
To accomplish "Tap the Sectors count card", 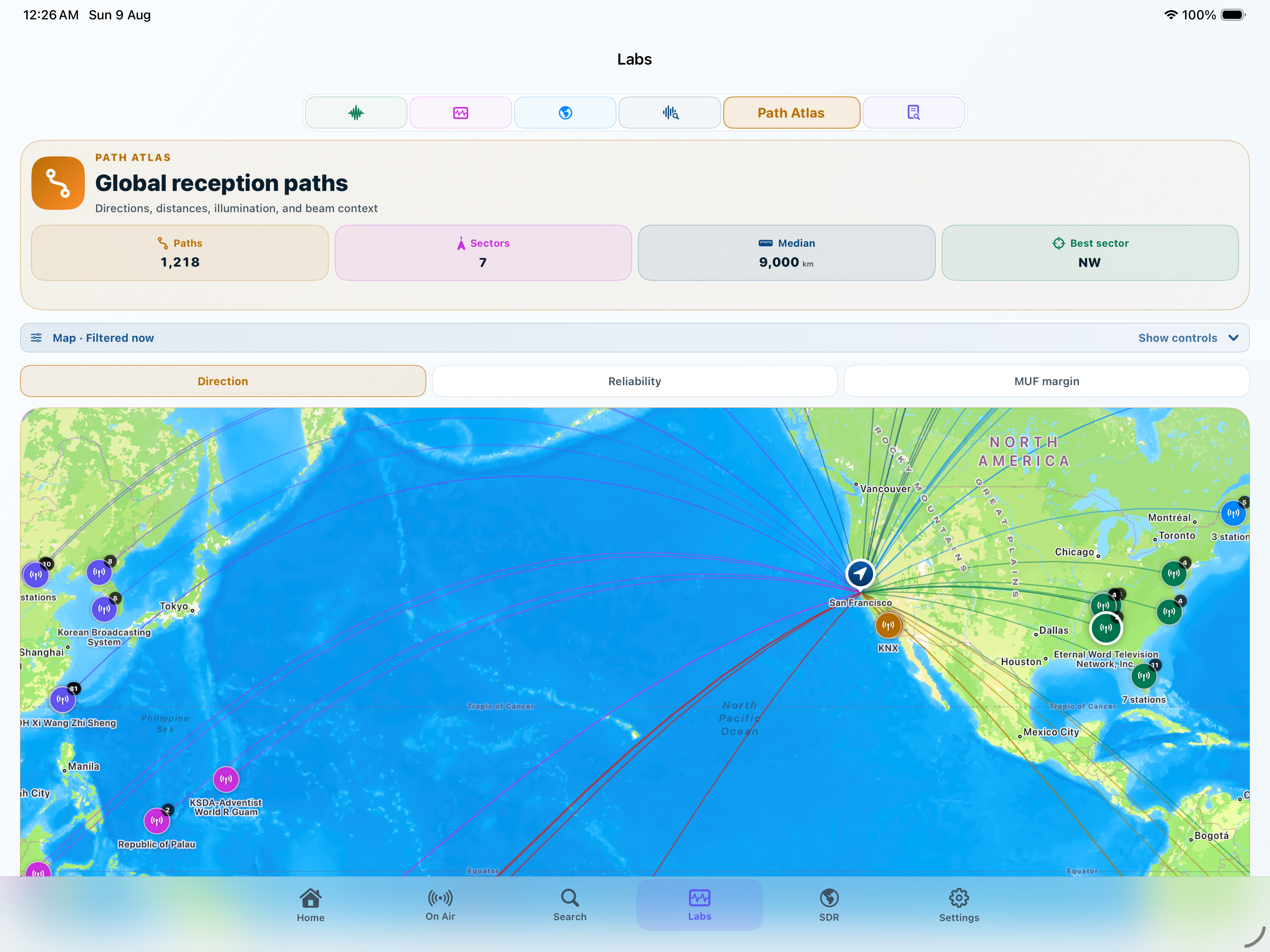I will tap(483, 252).
